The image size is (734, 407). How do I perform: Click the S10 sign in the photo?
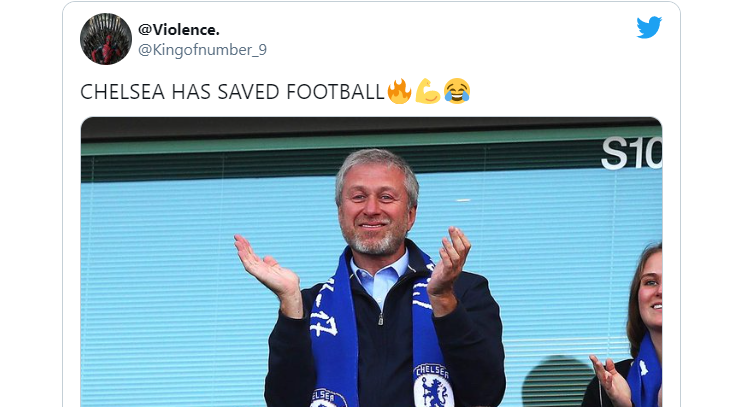(x=630, y=153)
